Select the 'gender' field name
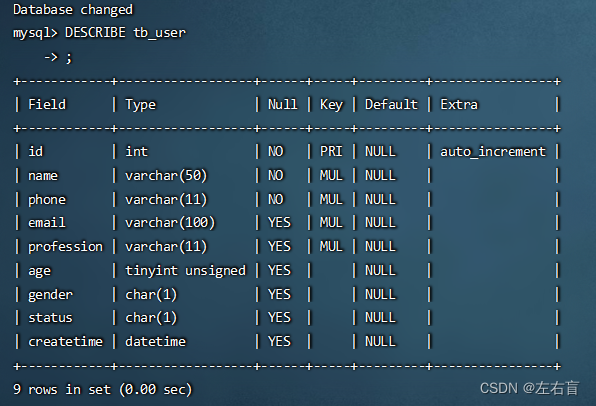Screen dimensions: 596x406 [51, 295]
